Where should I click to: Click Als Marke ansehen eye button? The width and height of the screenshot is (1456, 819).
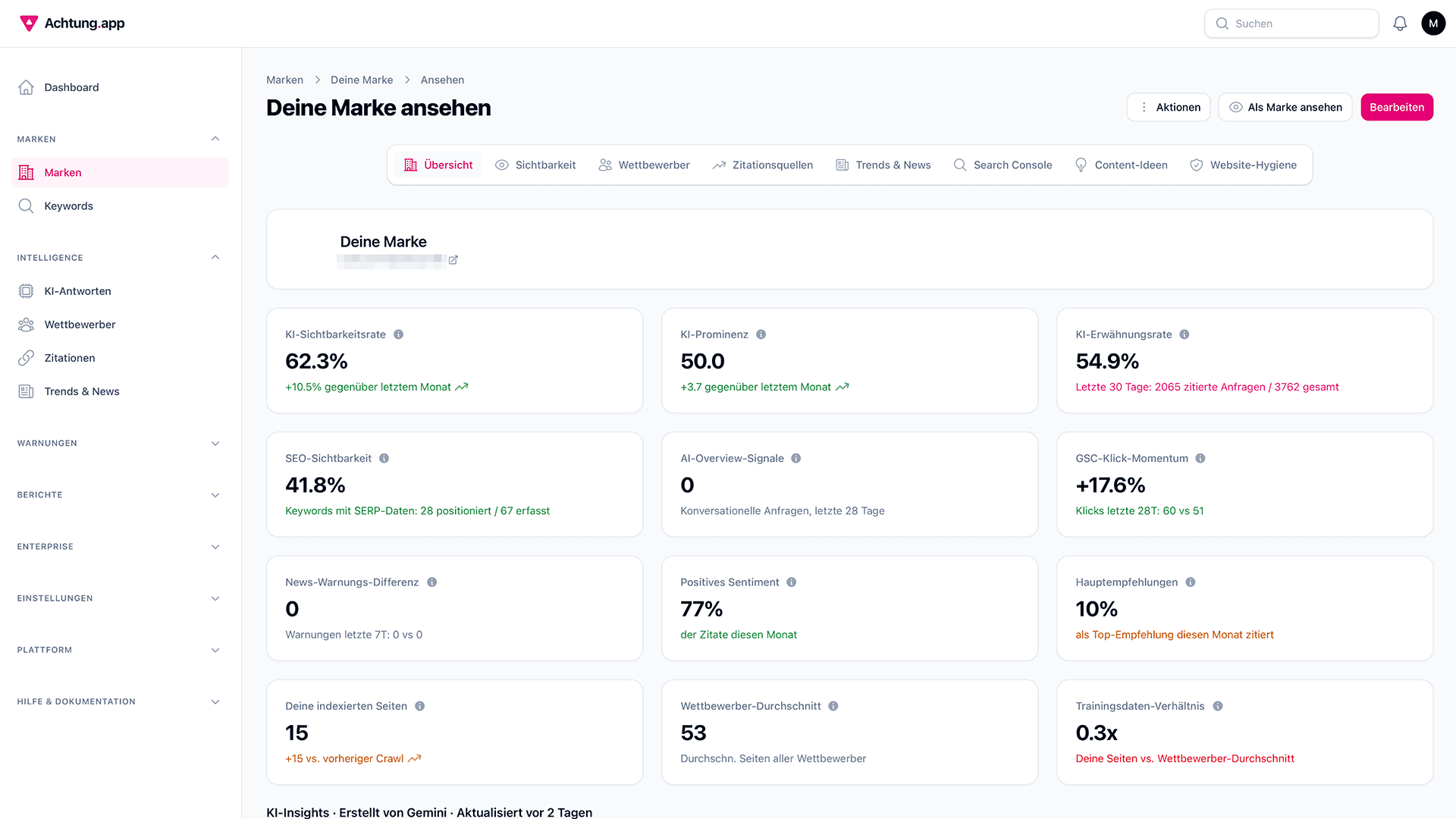click(1285, 107)
